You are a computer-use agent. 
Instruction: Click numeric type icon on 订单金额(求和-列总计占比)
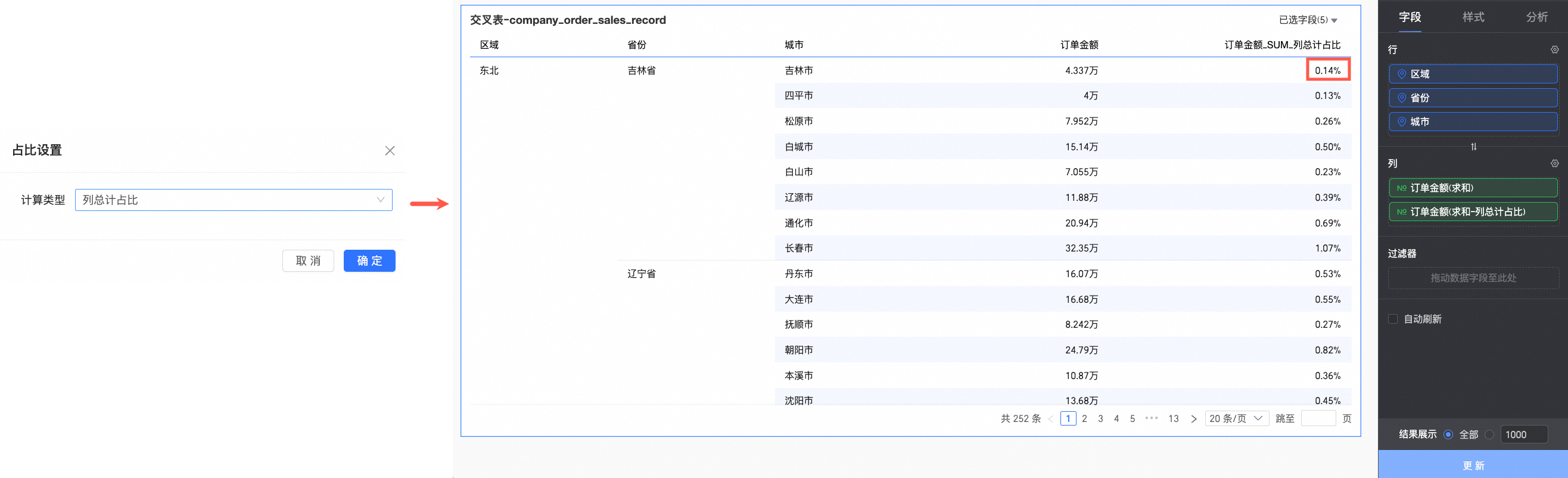tap(1402, 212)
